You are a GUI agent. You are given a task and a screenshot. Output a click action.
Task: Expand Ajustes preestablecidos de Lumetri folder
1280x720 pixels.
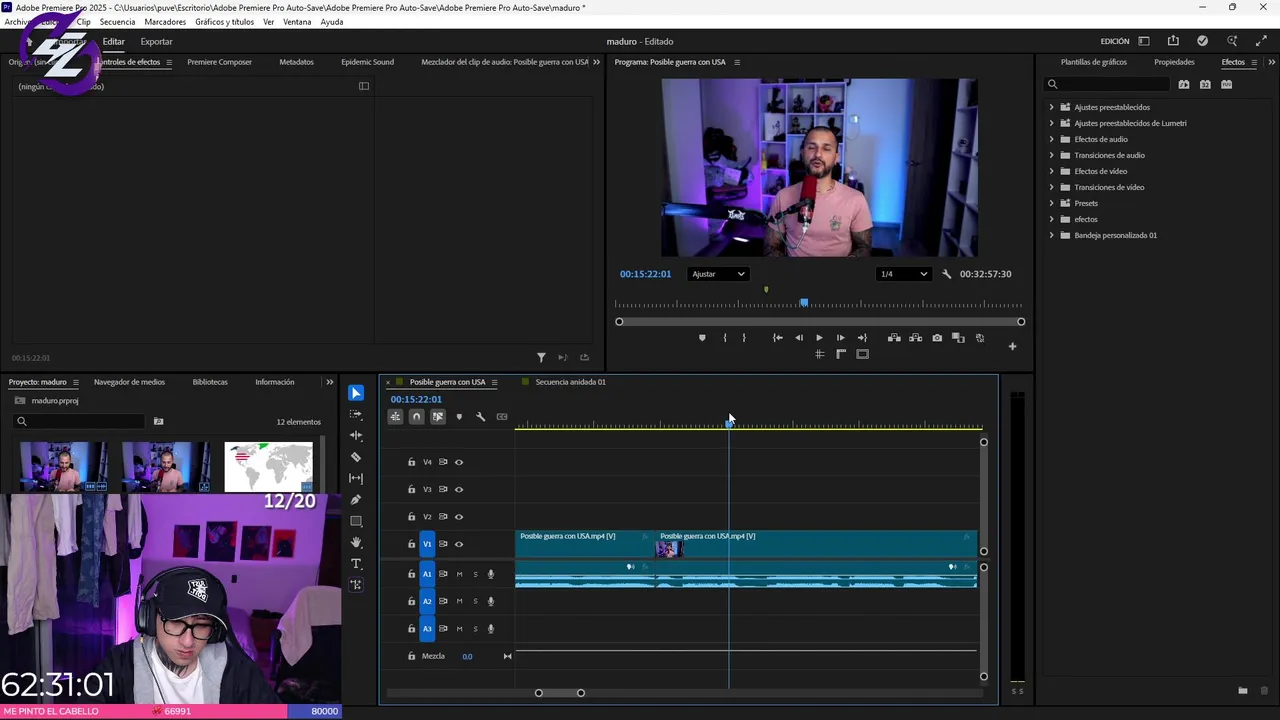coord(1052,123)
